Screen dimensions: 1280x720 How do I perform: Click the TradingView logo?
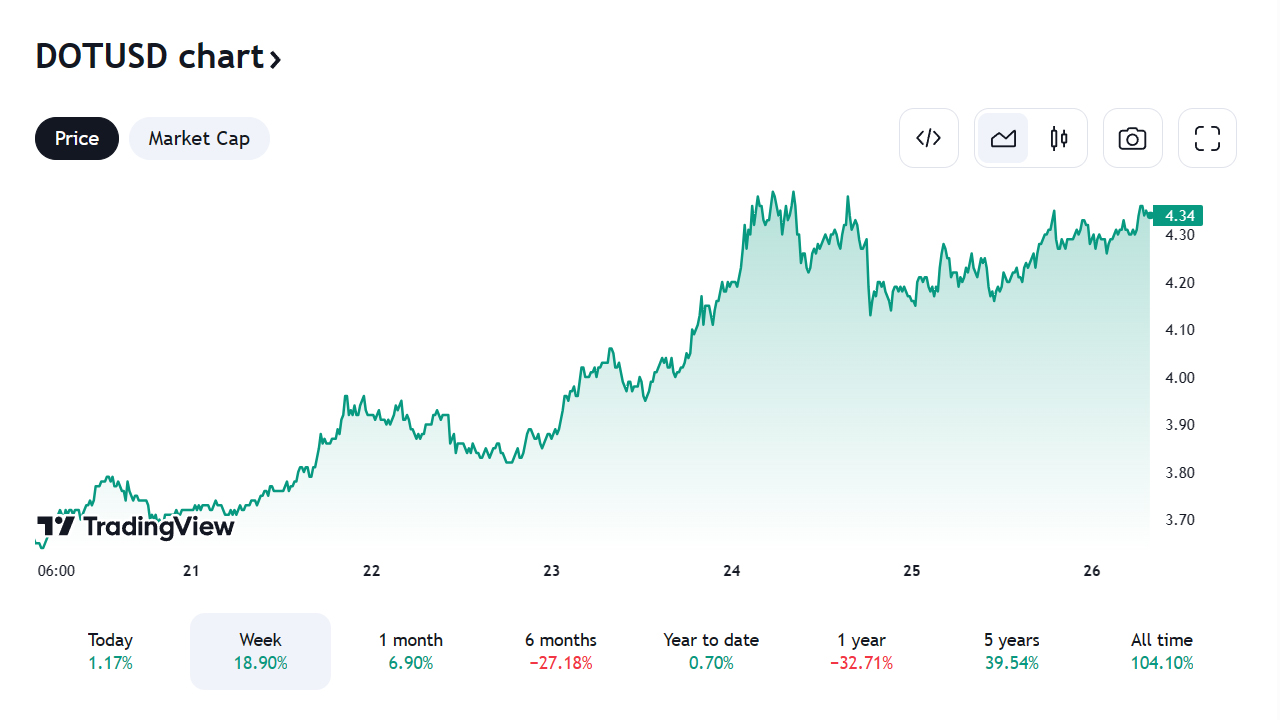(135, 526)
